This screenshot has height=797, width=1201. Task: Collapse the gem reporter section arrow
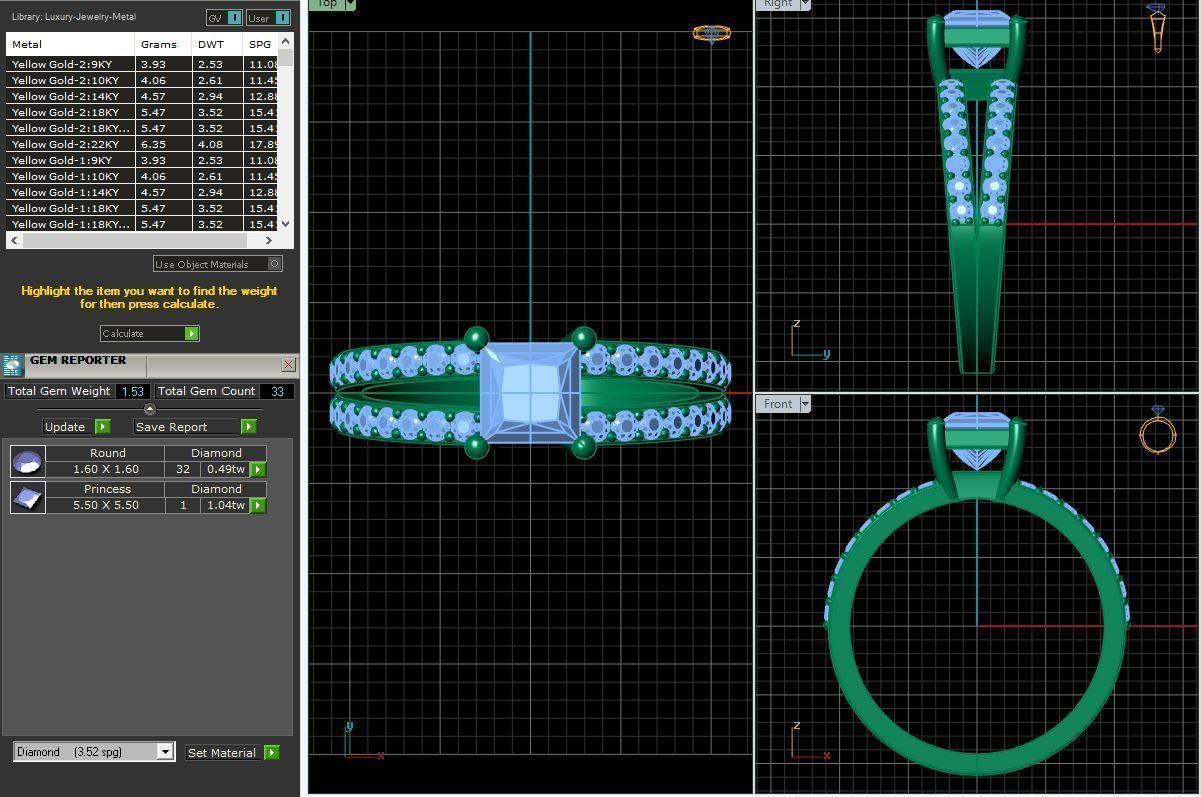click(x=150, y=409)
